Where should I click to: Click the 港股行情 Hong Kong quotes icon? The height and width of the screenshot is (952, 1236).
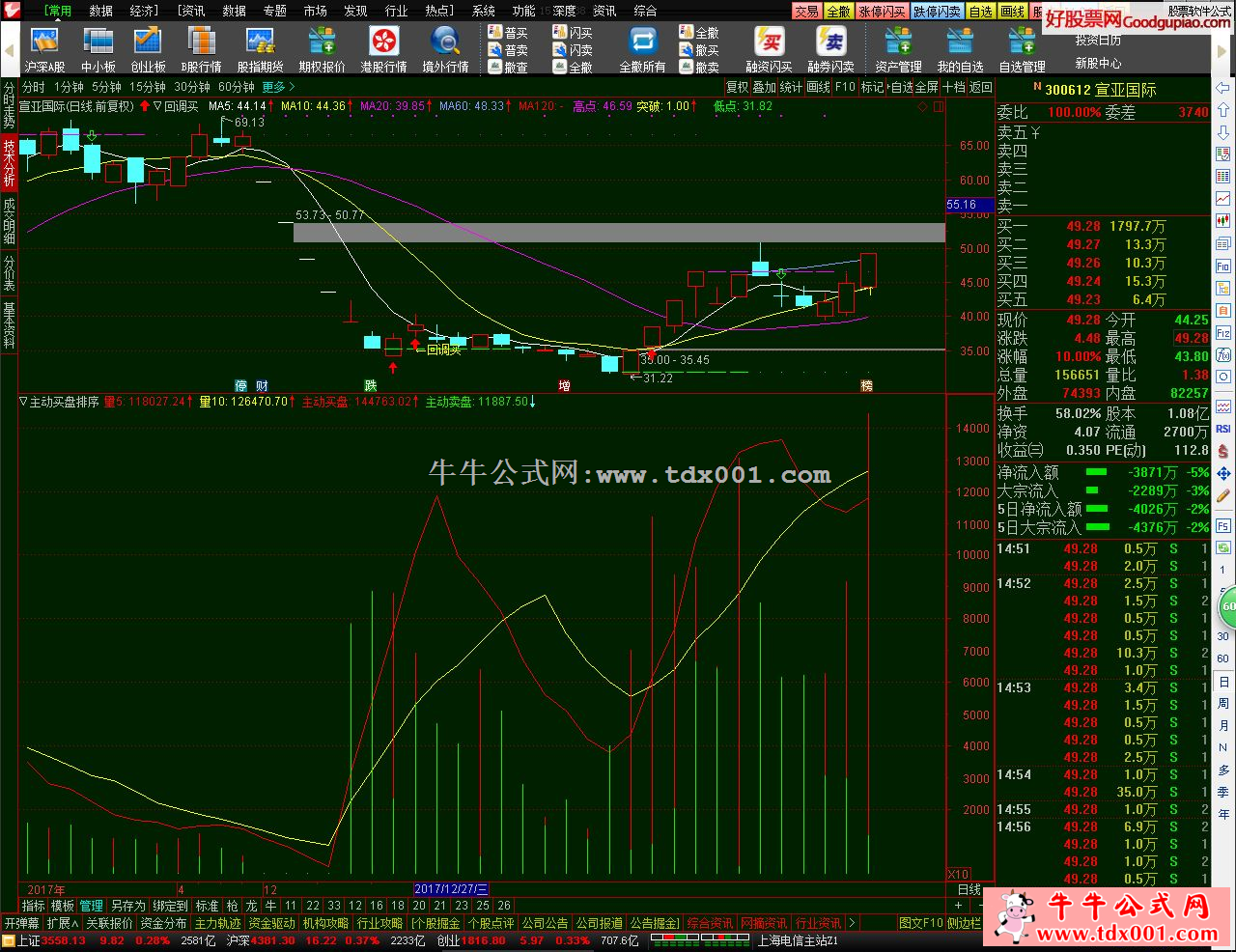[383, 50]
